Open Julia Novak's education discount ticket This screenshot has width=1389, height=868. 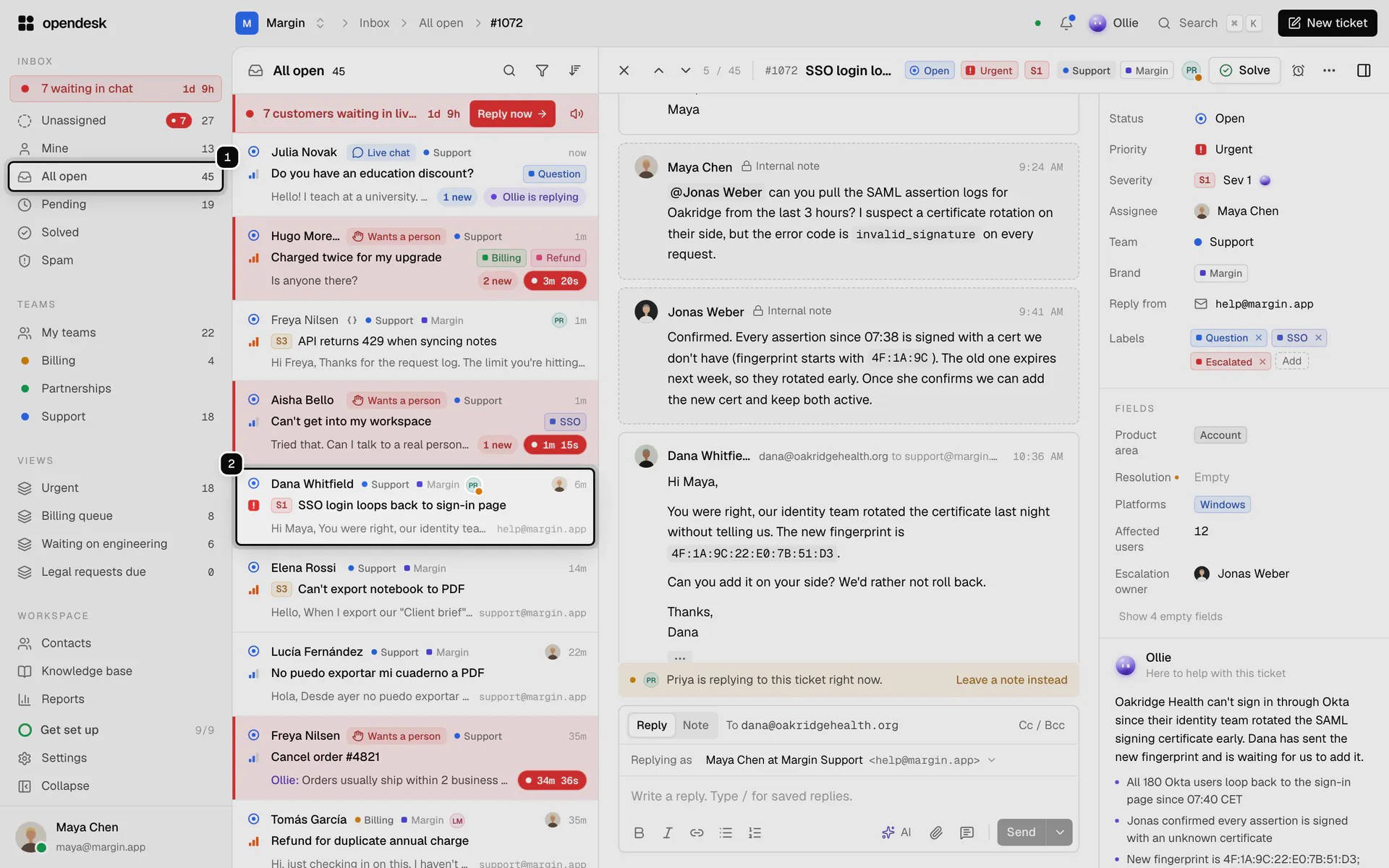click(415, 174)
